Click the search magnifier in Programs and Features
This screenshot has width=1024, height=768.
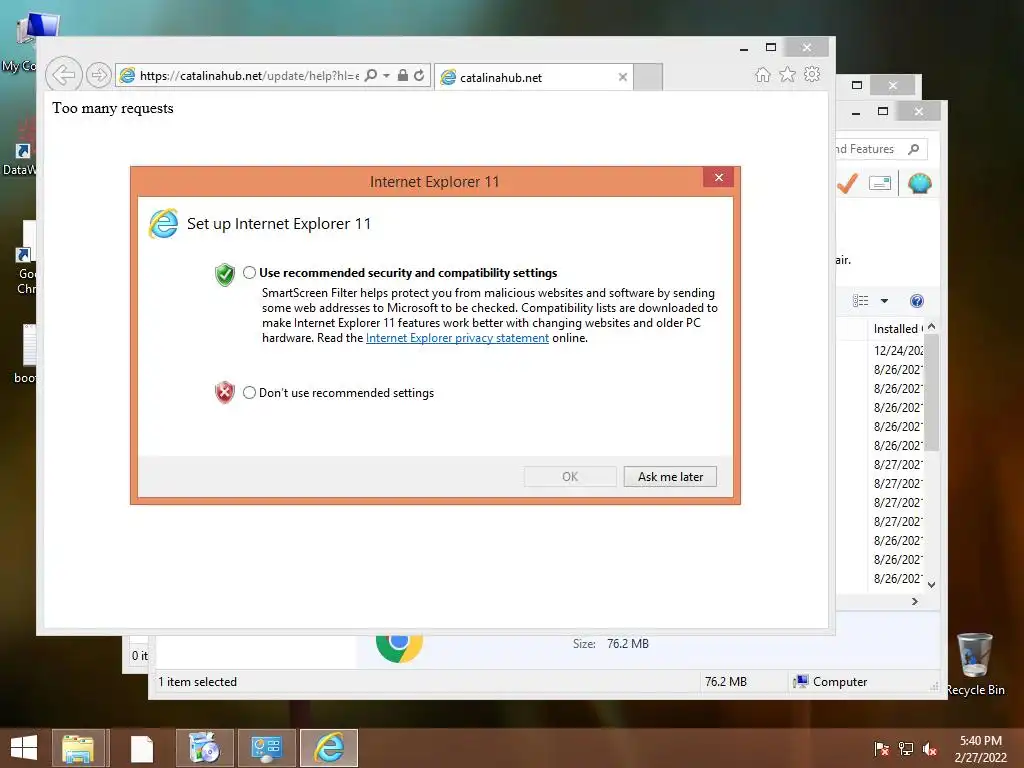914,149
